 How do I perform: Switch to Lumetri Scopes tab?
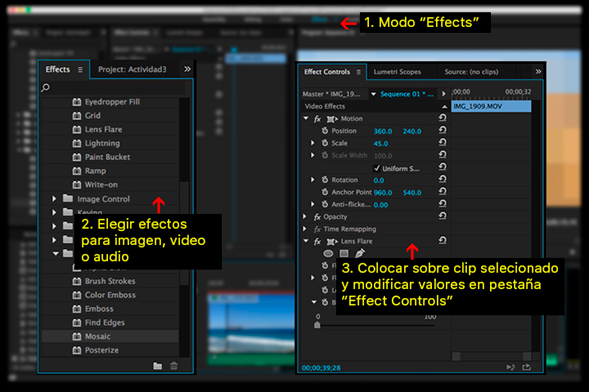397,72
